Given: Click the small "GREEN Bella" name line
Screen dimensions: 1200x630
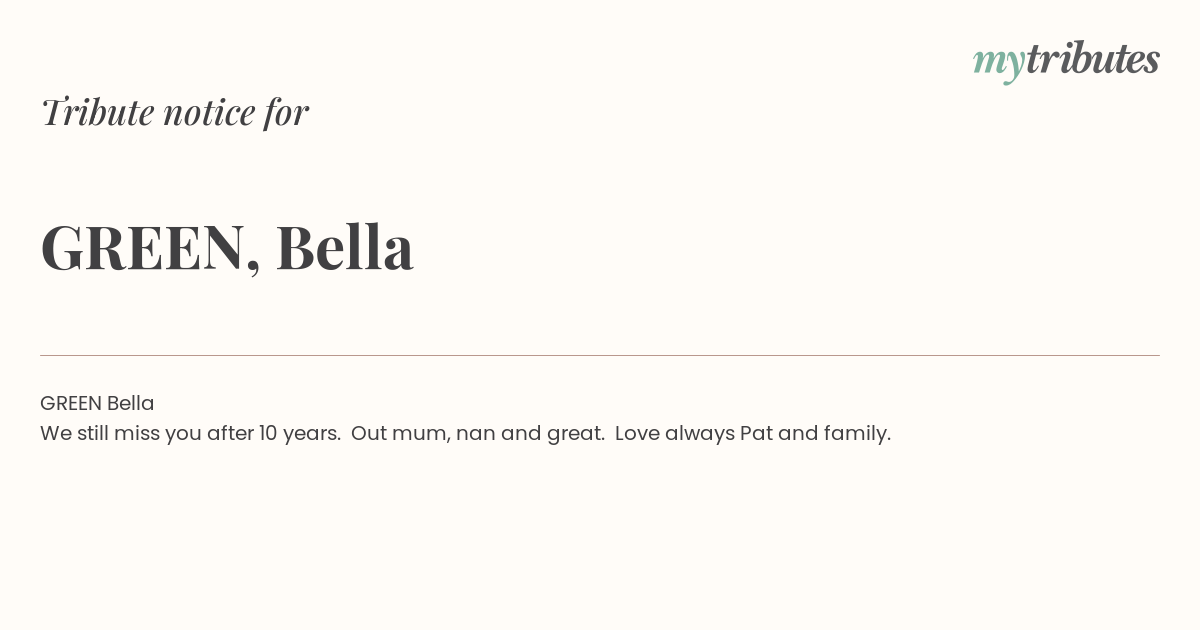Looking at the screenshot, I should click(x=97, y=403).
